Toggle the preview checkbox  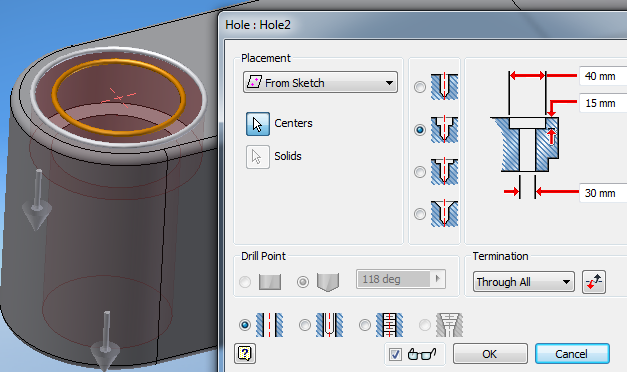point(395,354)
